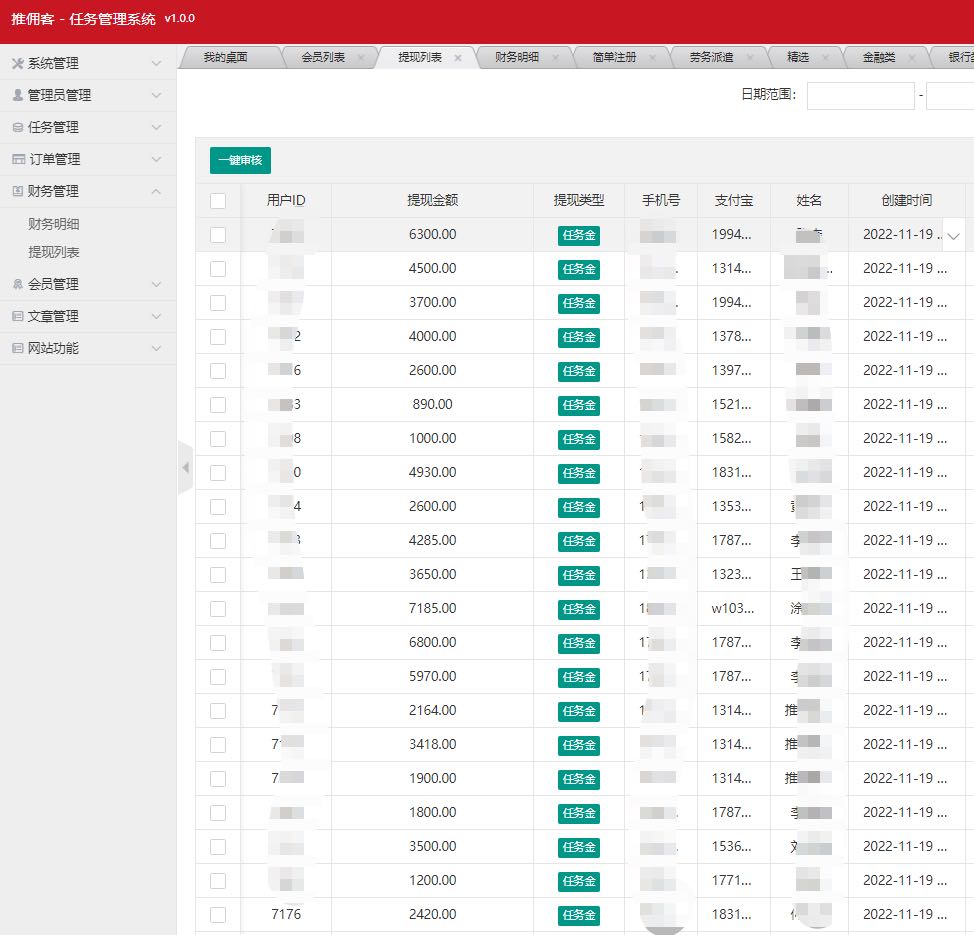Expand the 网站功能 menu chevron
The height and width of the screenshot is (935, 974).
[x=156, y=348]
